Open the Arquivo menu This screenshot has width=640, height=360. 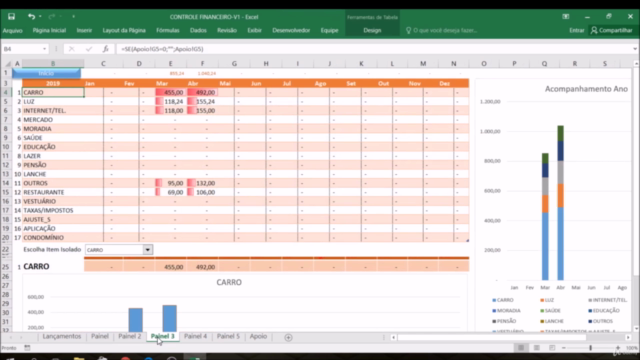click(13, 30)
